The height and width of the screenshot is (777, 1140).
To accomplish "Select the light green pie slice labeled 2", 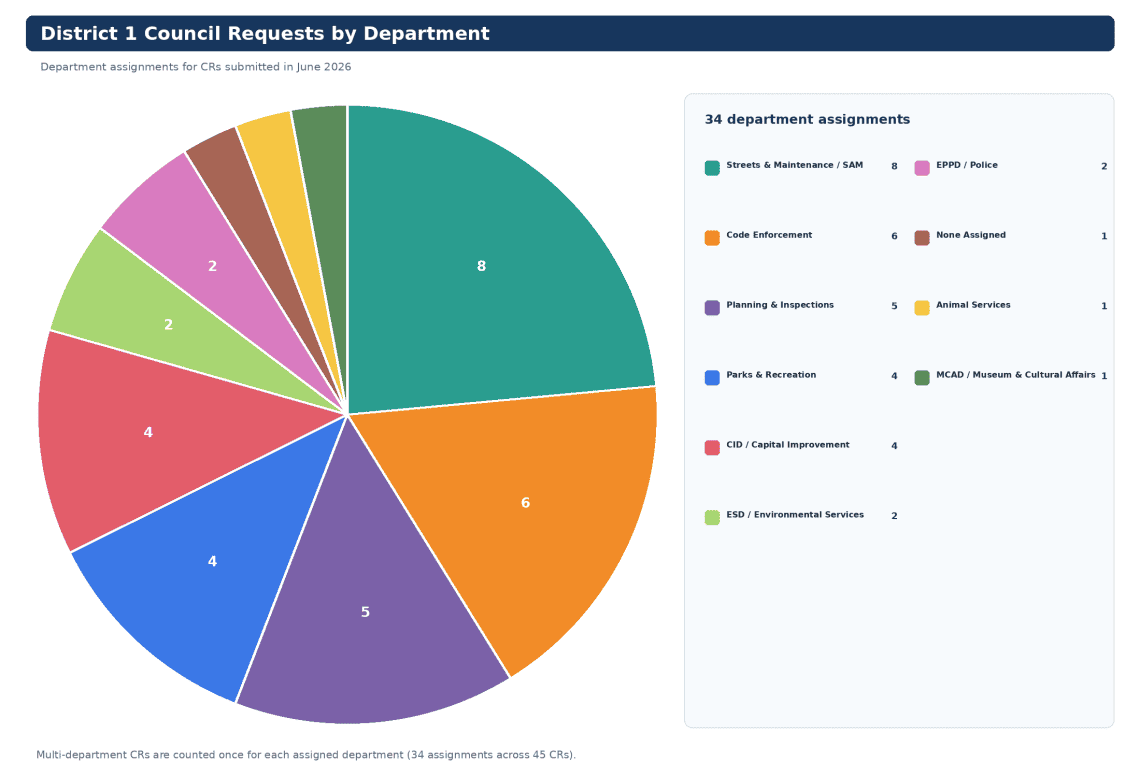I will point(169,324).
